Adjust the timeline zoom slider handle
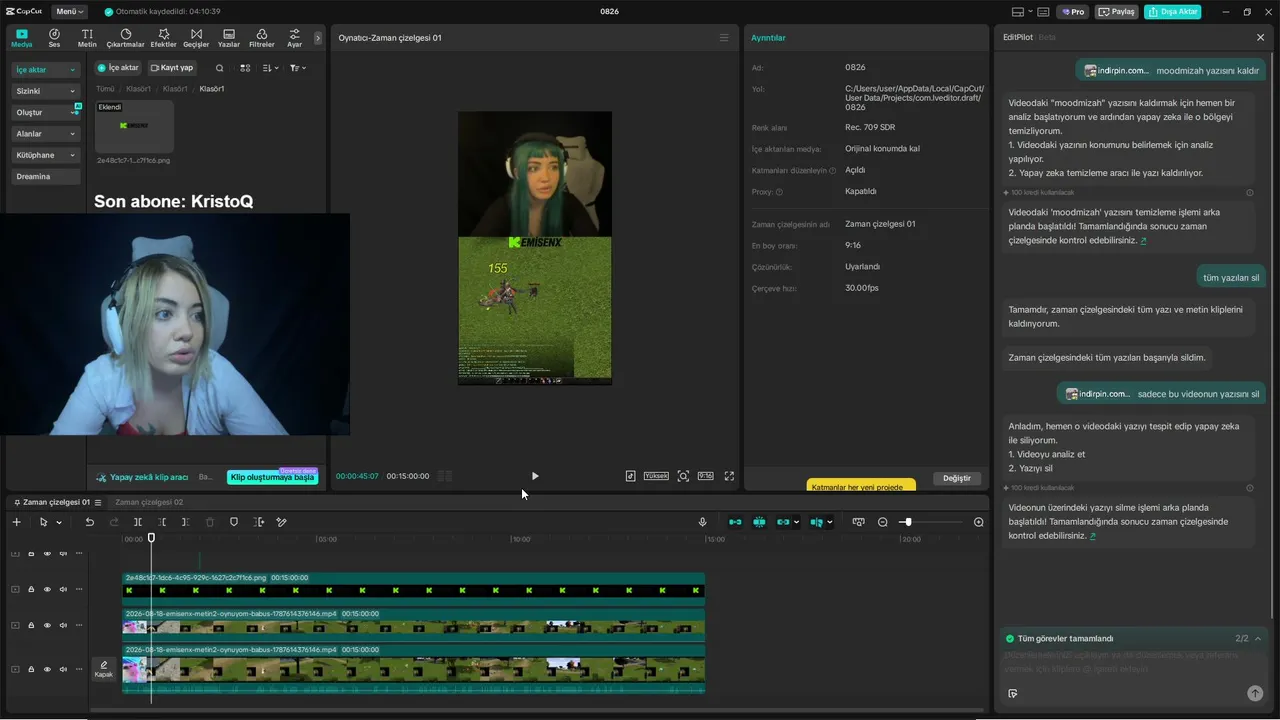 [907, 522]
